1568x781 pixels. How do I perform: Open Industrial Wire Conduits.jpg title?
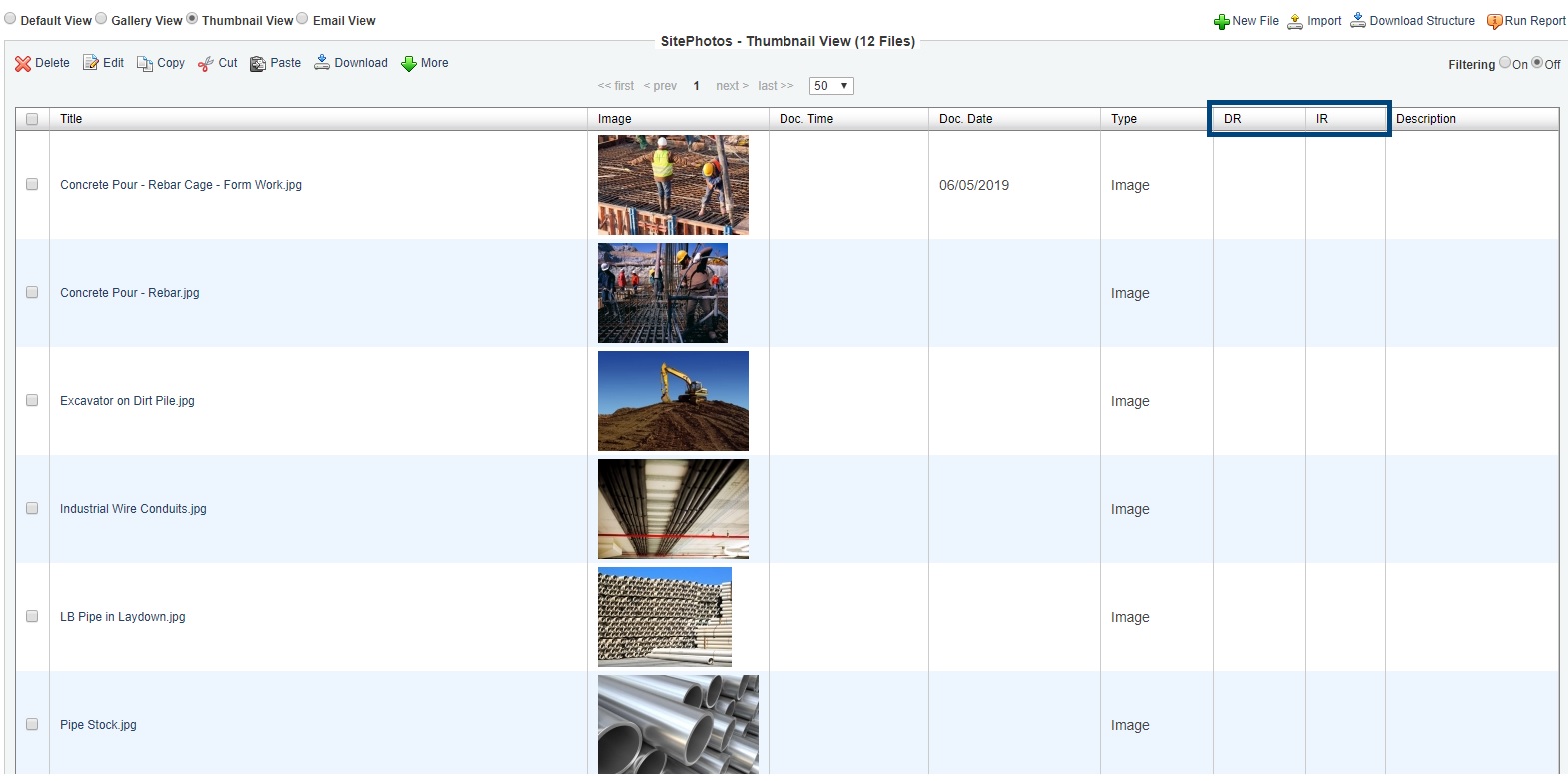point(133,509)
